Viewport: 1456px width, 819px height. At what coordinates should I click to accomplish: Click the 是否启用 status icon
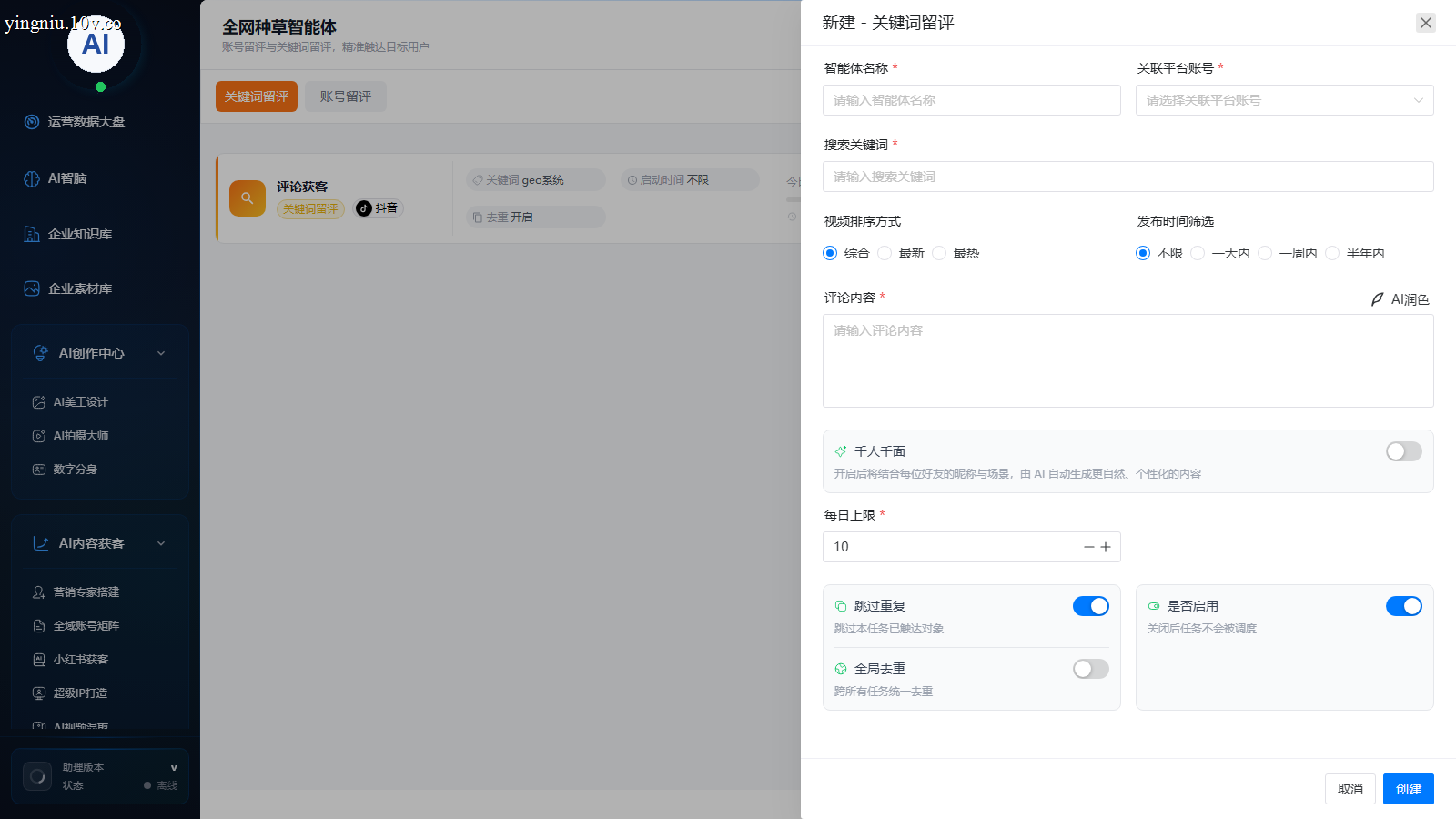tap(1154, 606)
